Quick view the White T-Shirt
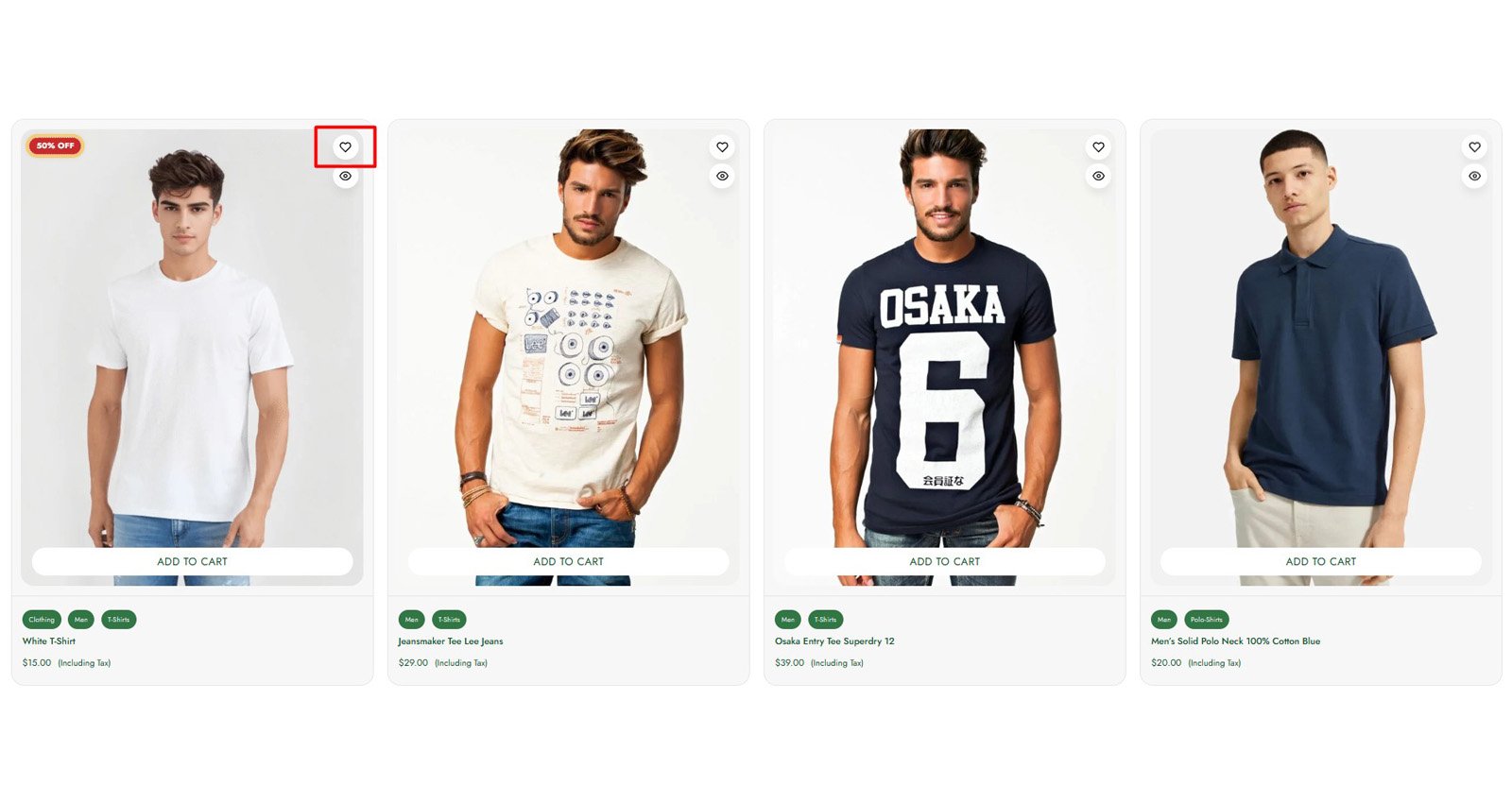This screenshot has width=1512, height=803. click(x=345, y=176)
